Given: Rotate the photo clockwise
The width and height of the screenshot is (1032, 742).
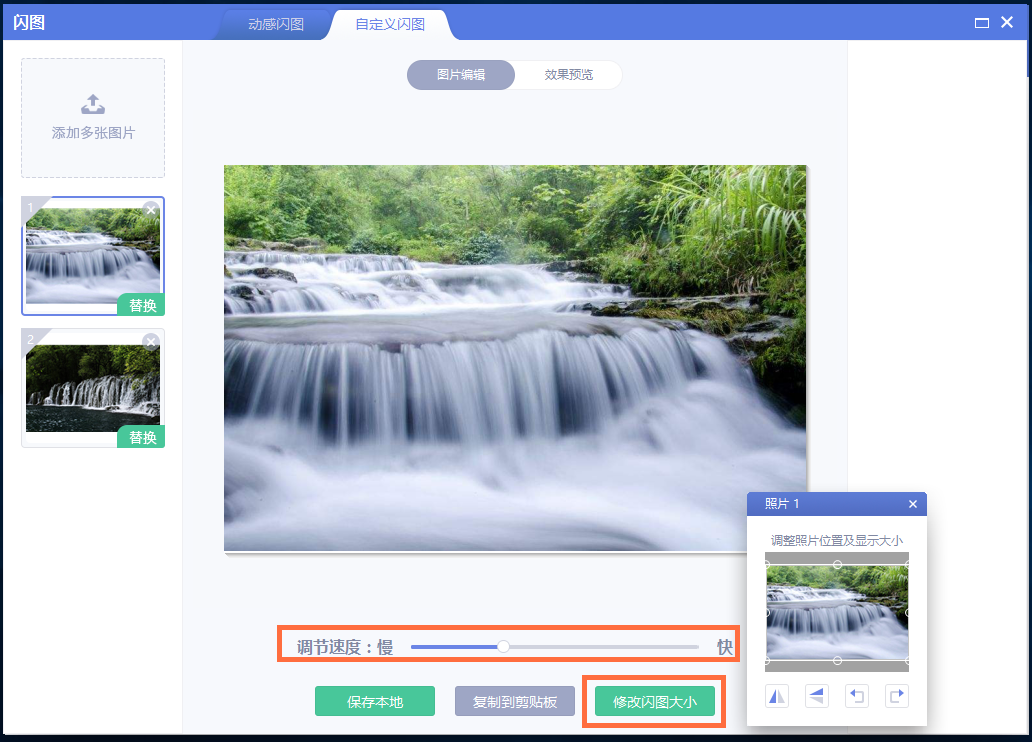Looking at the screenshot, I should pyautogui.click(x=897, y=696).
